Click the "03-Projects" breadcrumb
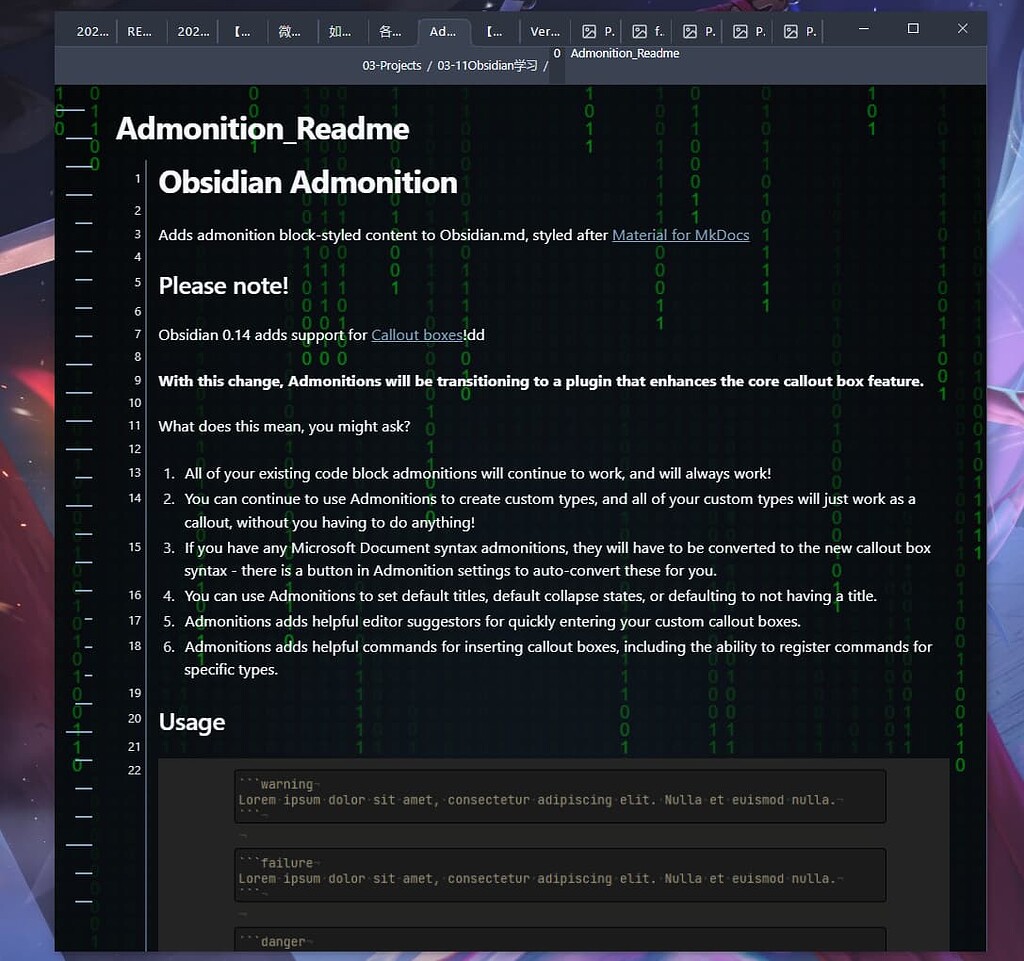 coord(391,66)
